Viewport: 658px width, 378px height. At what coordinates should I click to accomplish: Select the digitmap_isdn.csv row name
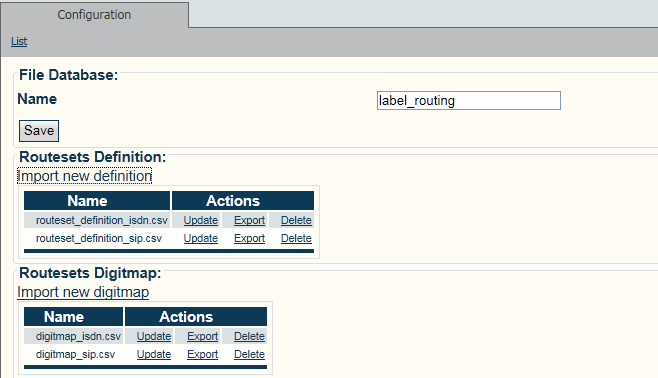78,336
